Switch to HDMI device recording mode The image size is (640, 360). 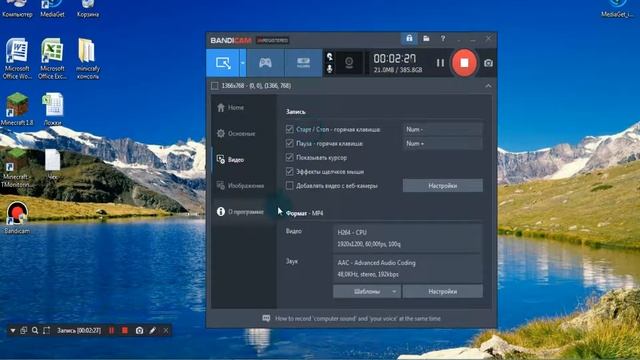pyautogui.click(x=303, y=63)
